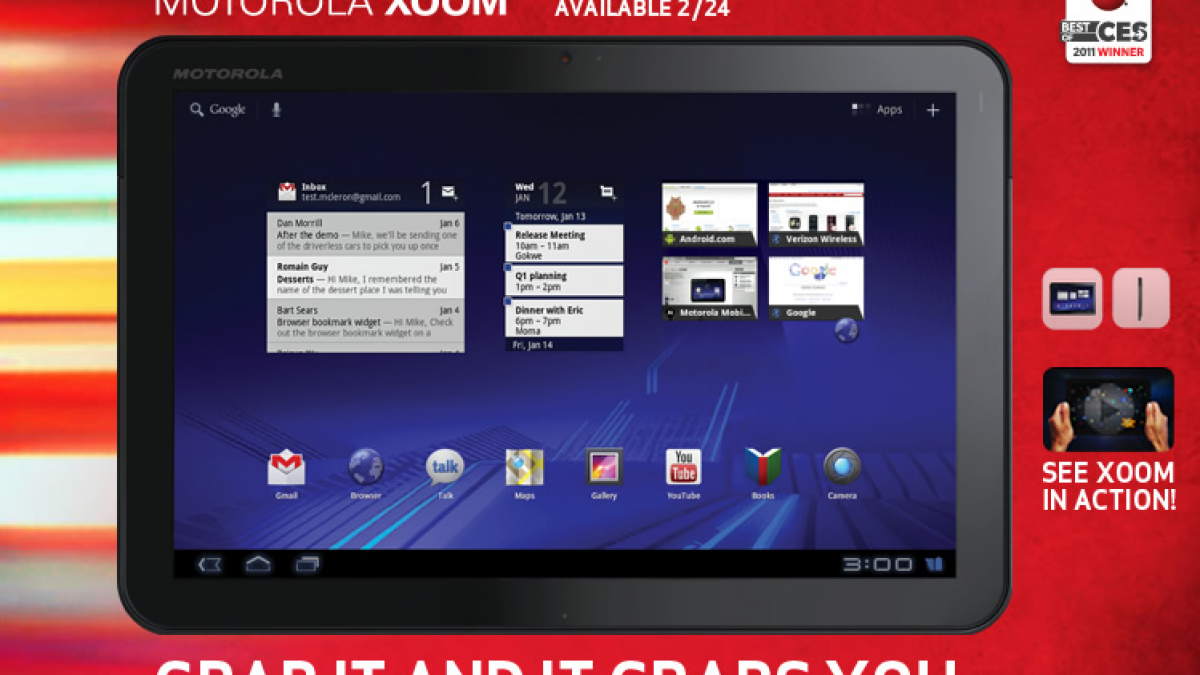The height and width of the screenshot is (675, 1200).
Task: Open the Android.com bookmark thumbnail
Action: tap(709, 213)
